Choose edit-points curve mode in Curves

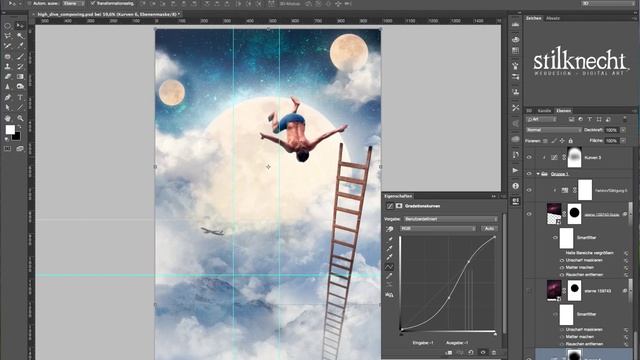pos(390,267)
